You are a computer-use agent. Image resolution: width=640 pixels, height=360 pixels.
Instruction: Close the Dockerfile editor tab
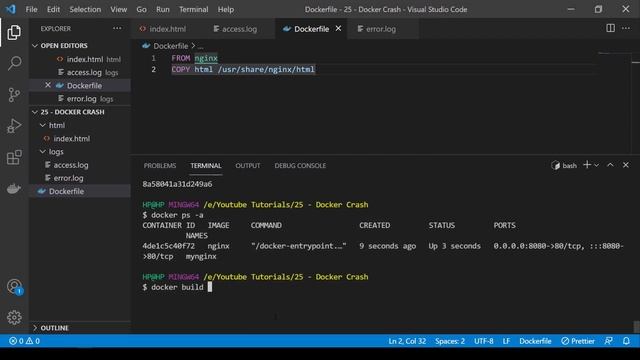[x=338, y=29]
